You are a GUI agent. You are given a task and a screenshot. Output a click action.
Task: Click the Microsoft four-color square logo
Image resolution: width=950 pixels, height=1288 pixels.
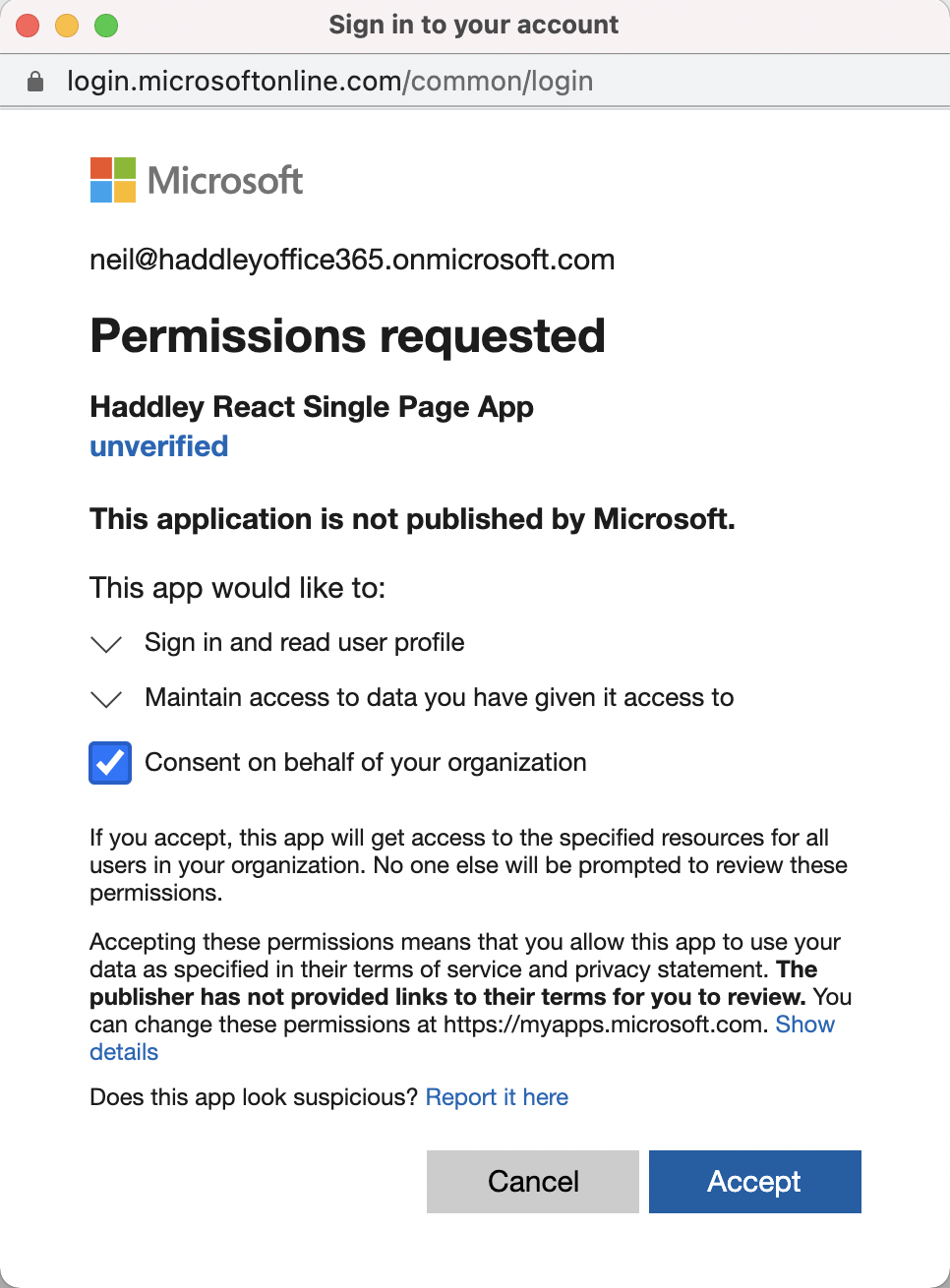point(113,180)
